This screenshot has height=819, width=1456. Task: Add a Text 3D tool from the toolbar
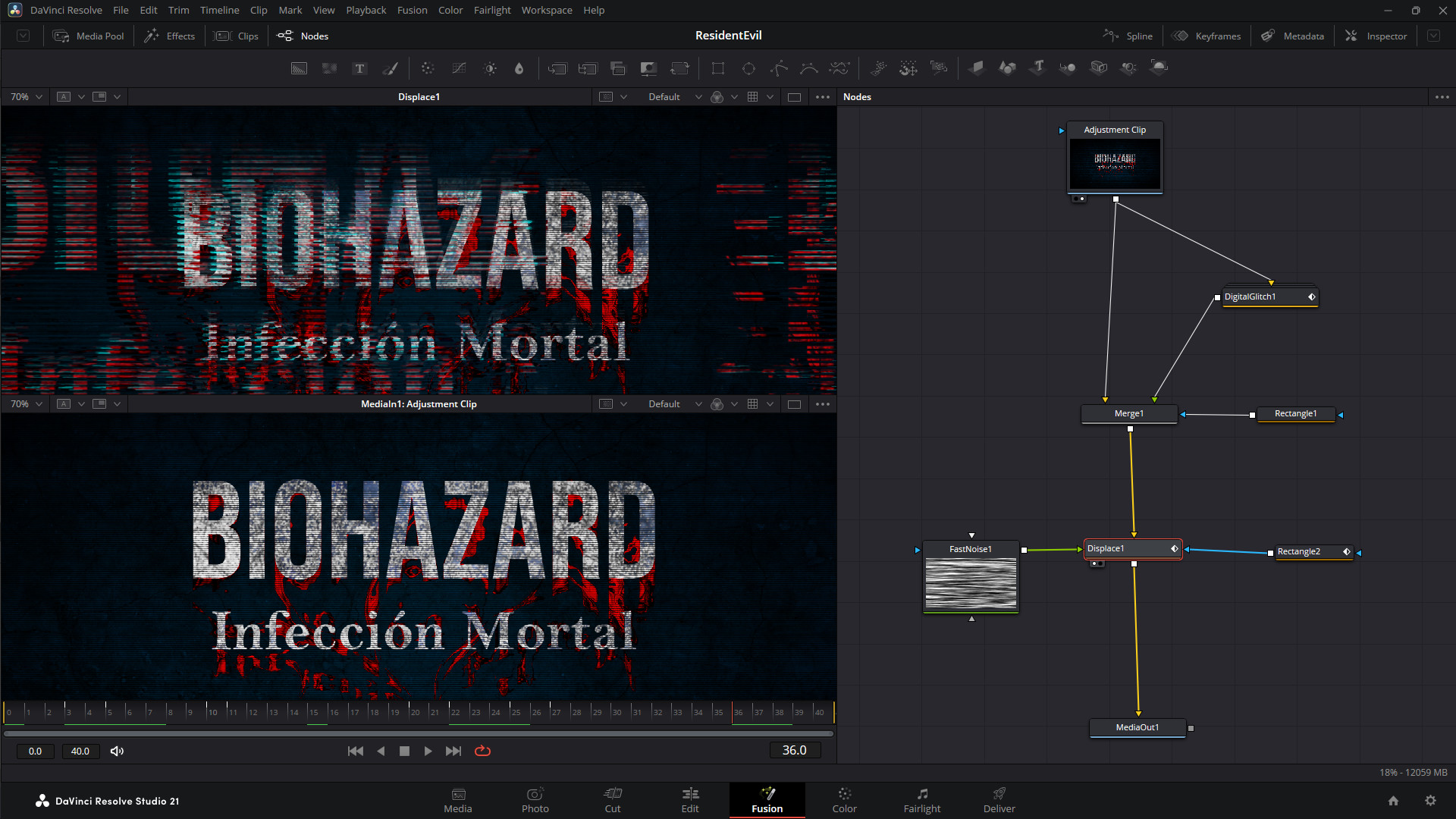point(1037,68)
